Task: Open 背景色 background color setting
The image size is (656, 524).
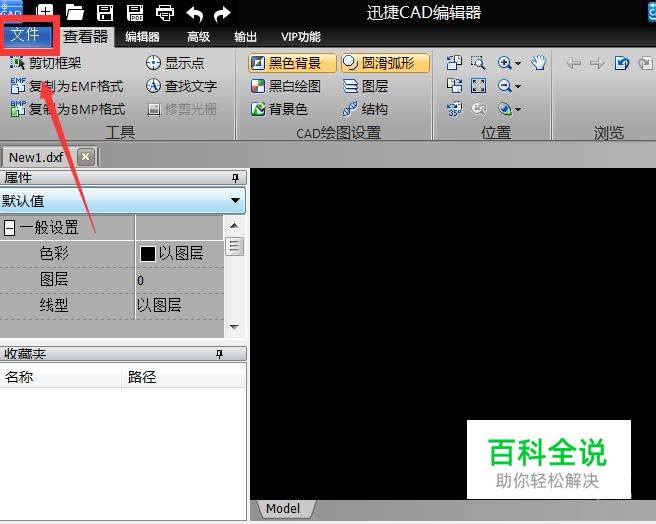Action: 279,109
